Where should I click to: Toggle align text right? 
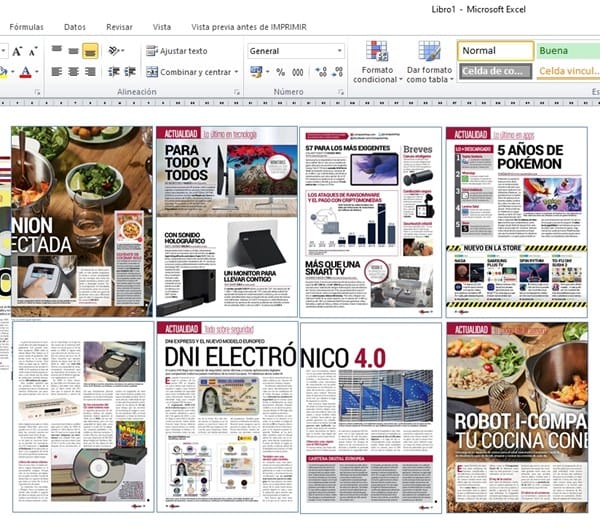click(x=90, y=72)
